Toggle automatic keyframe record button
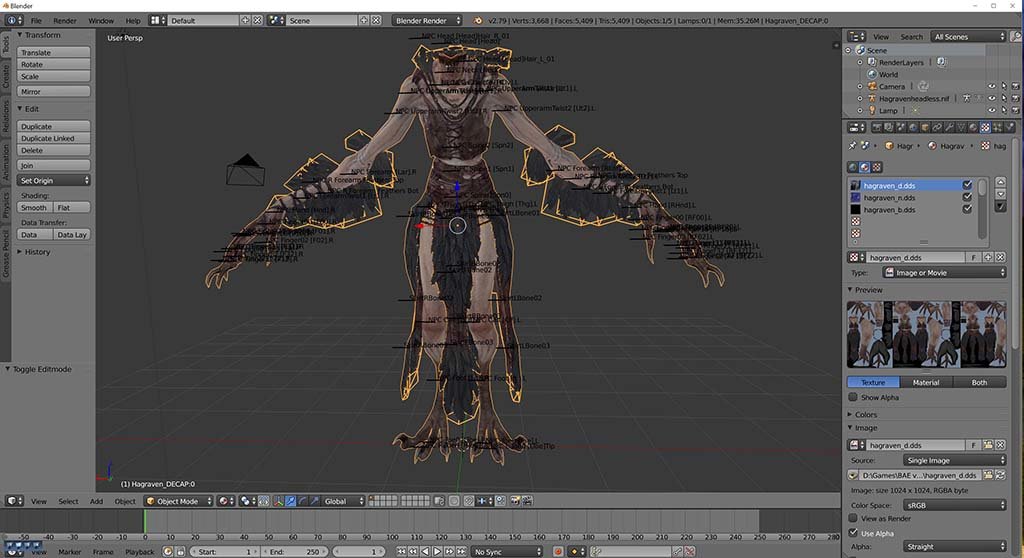 pyautogui.click(x=558, y=551)
